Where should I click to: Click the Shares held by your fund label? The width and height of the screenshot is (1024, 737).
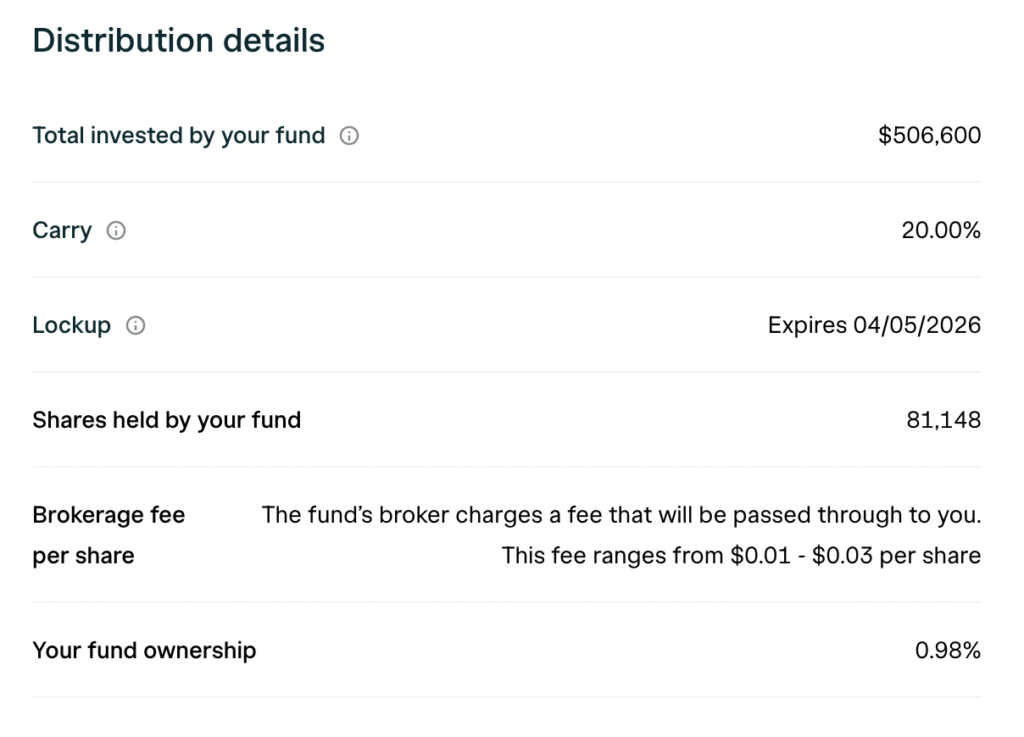pos(167,420)
